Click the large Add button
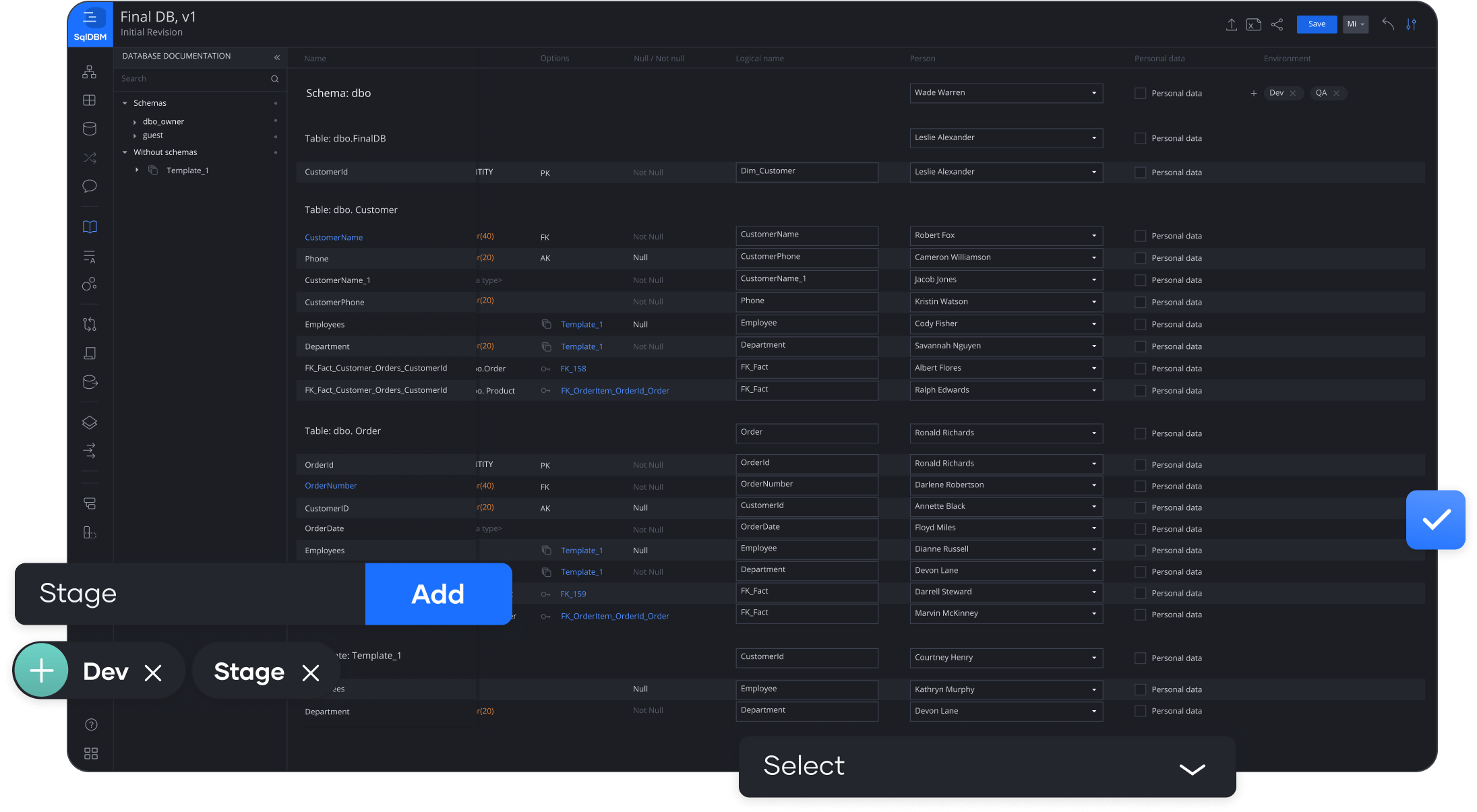This screenshot has width=1477, height=812. [x=438, y=594]
